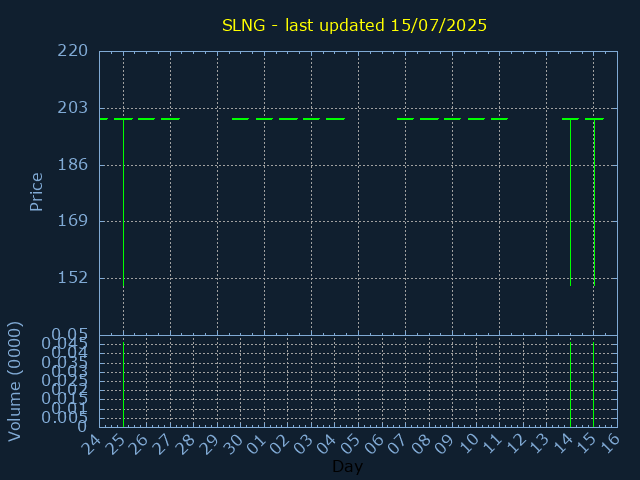Click the chart title SLNG - last updated 15/07/2025
This screenshot has width=640, height=480.
[354, 25]
